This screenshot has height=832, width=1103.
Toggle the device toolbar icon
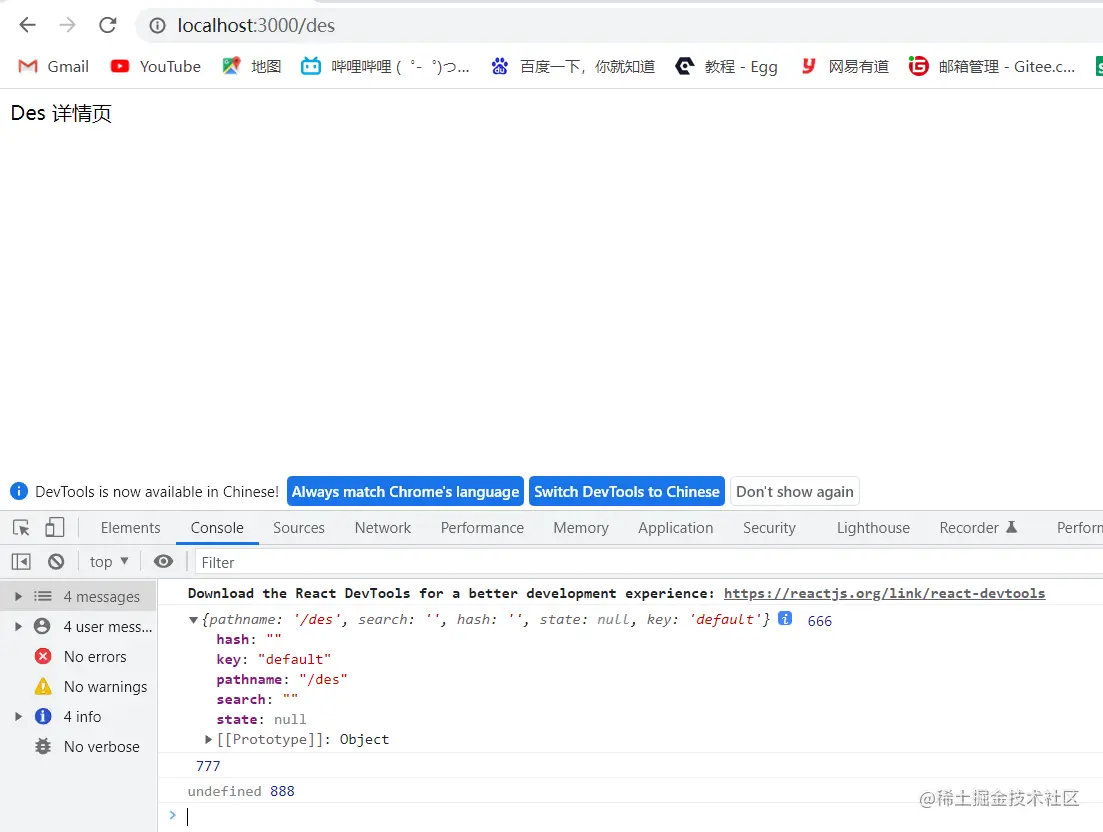pyautogui.click(x=55, y=527)
